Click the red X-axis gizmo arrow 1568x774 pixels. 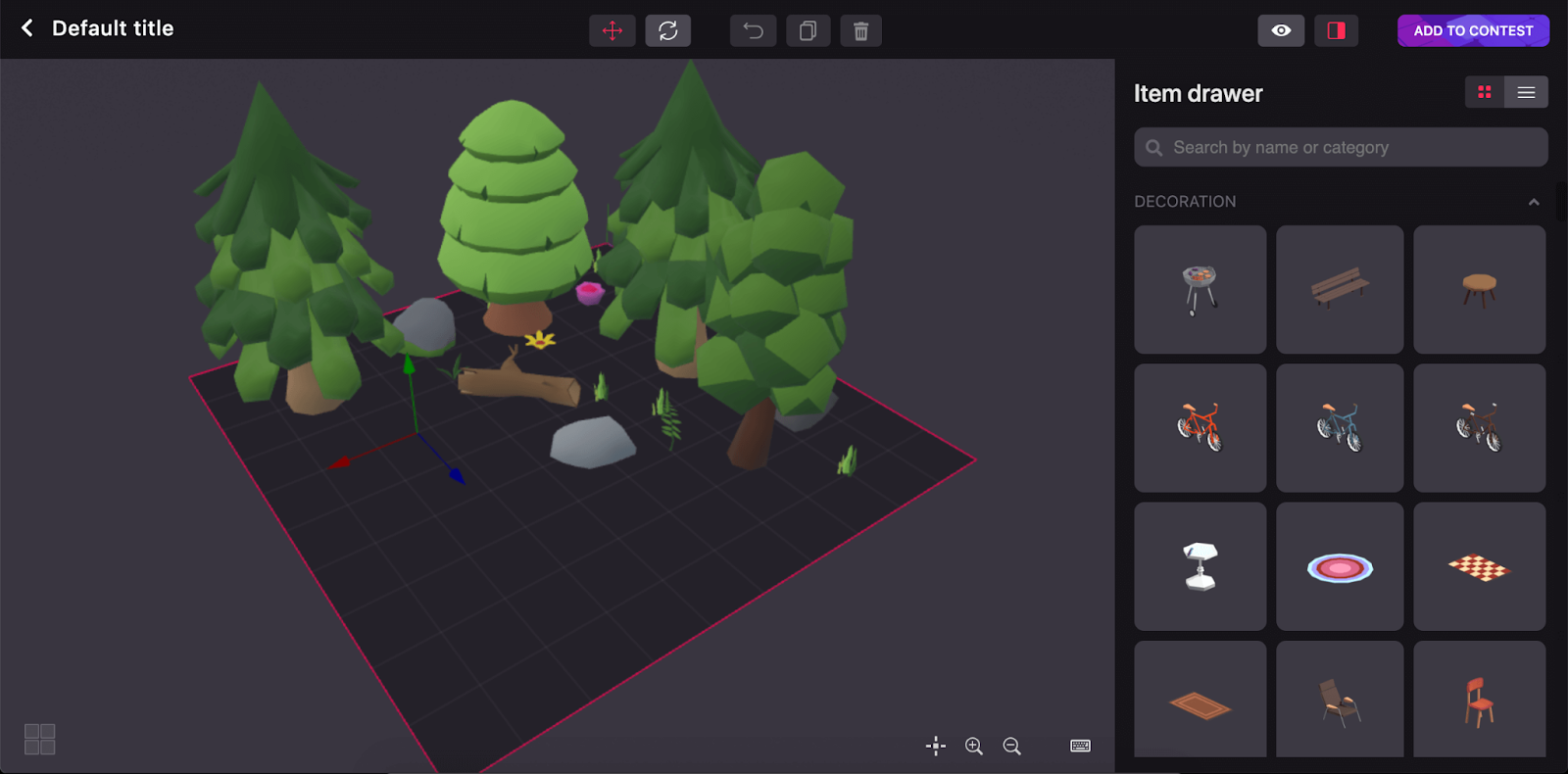340,462
